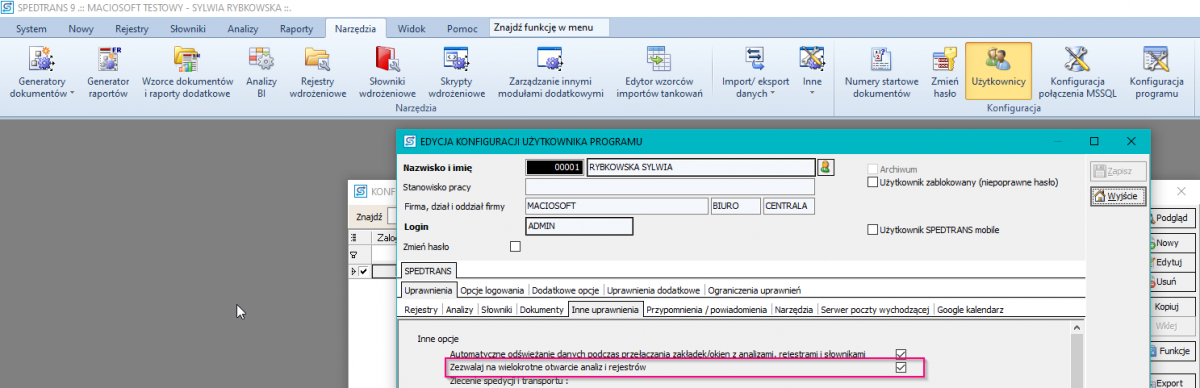
Task: Switch to the Nowy ribbon tab
Action: click(x=81, y=29)
